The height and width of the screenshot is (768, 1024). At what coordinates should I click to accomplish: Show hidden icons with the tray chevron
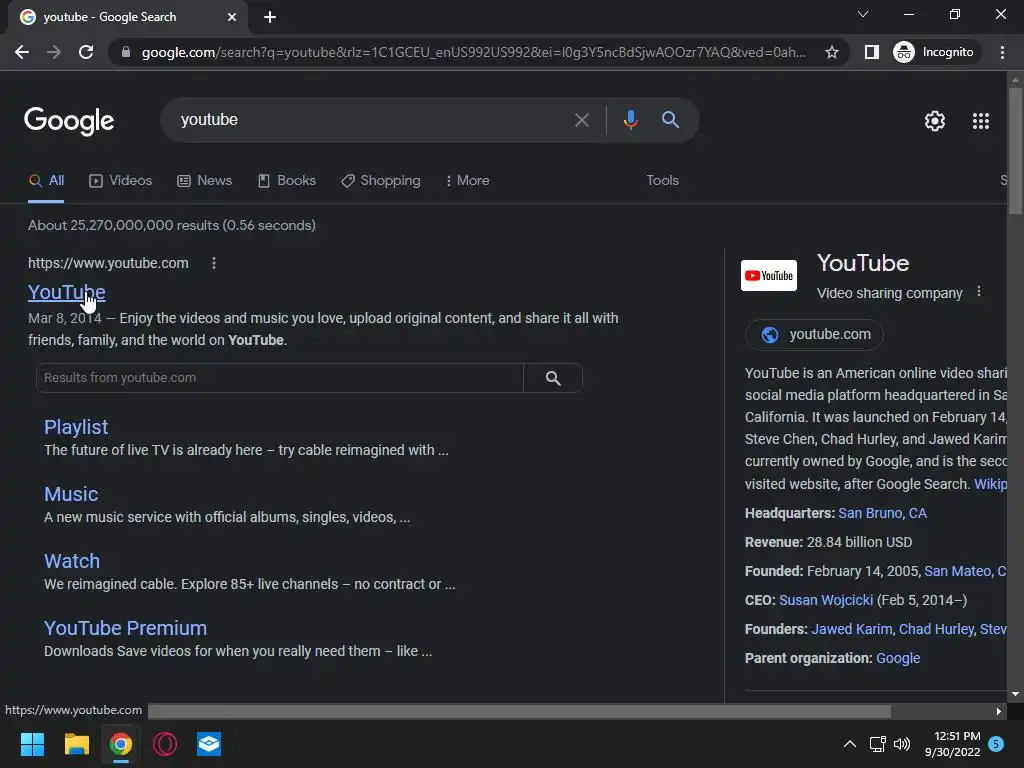(850, 744)
